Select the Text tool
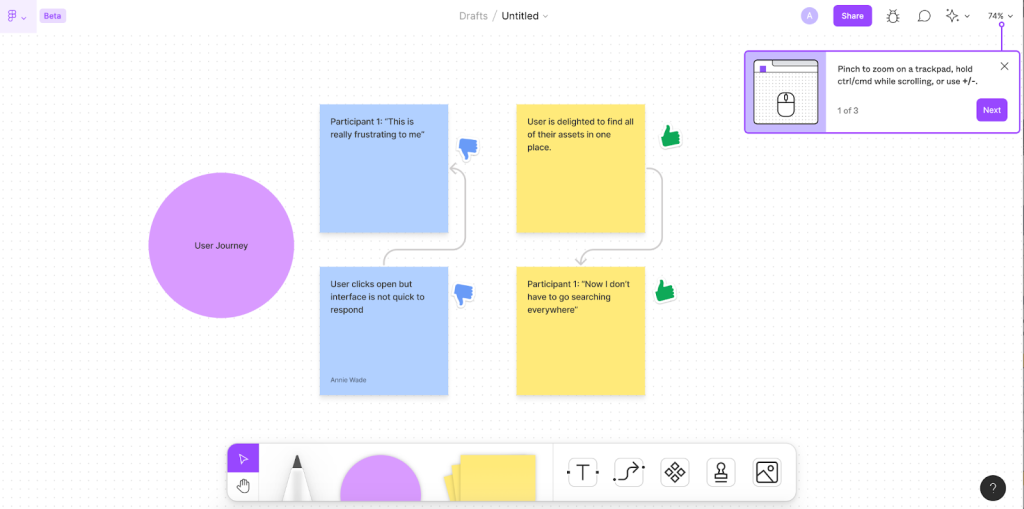Image resolution: width=1024 pixels, height=509 pixels. point(583,472)
